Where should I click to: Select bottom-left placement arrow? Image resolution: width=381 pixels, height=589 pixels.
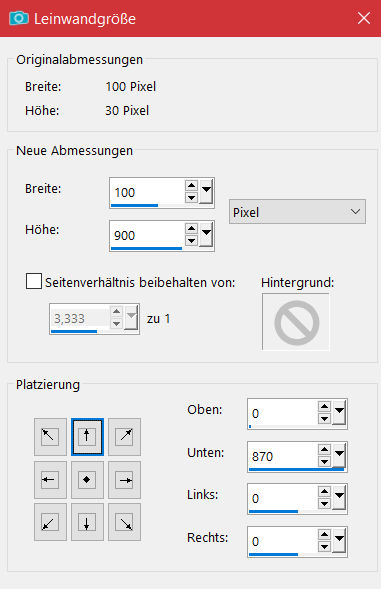click(50, 522)
